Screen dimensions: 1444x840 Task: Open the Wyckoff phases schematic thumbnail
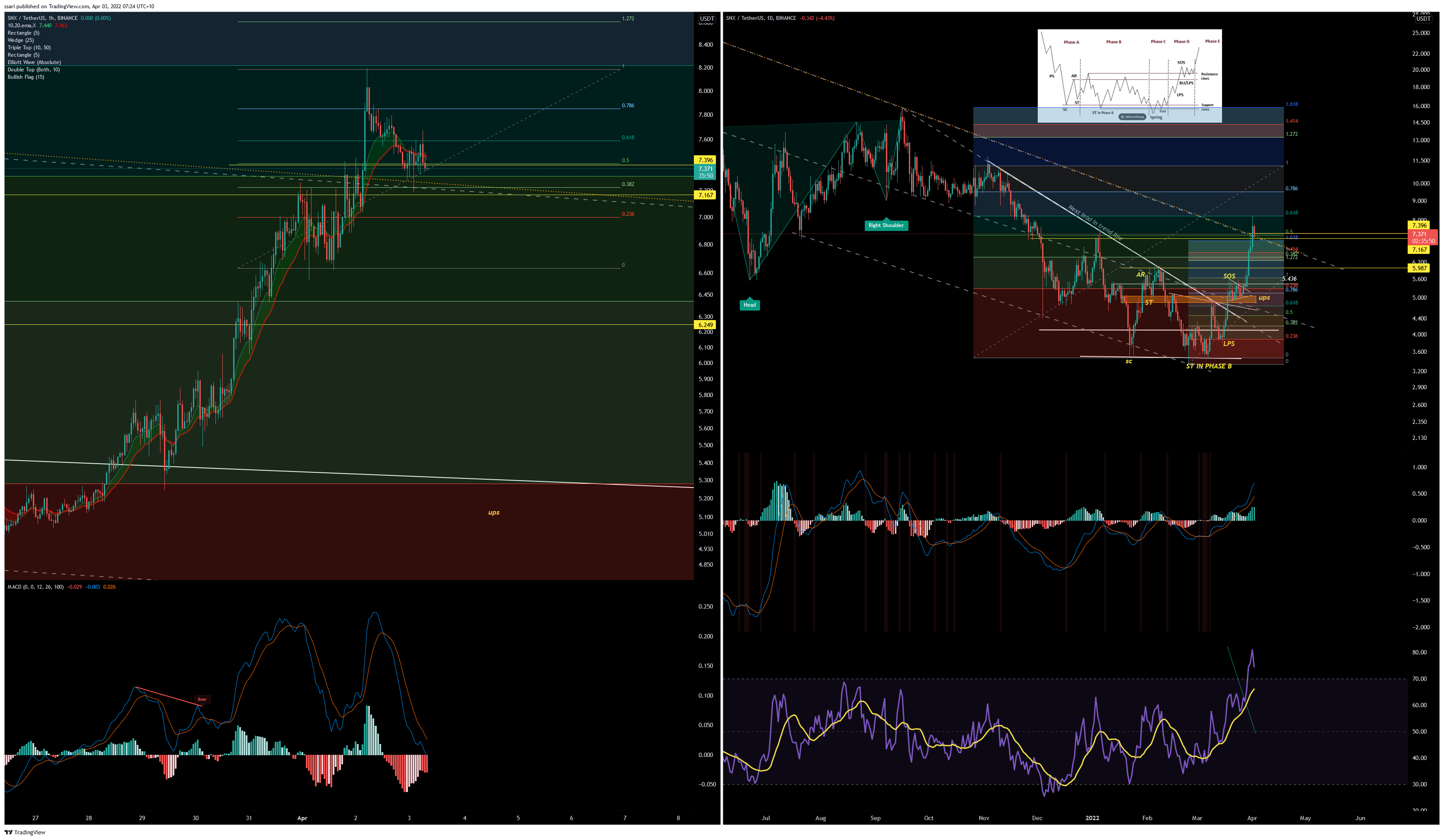(x=1130, y=76)
